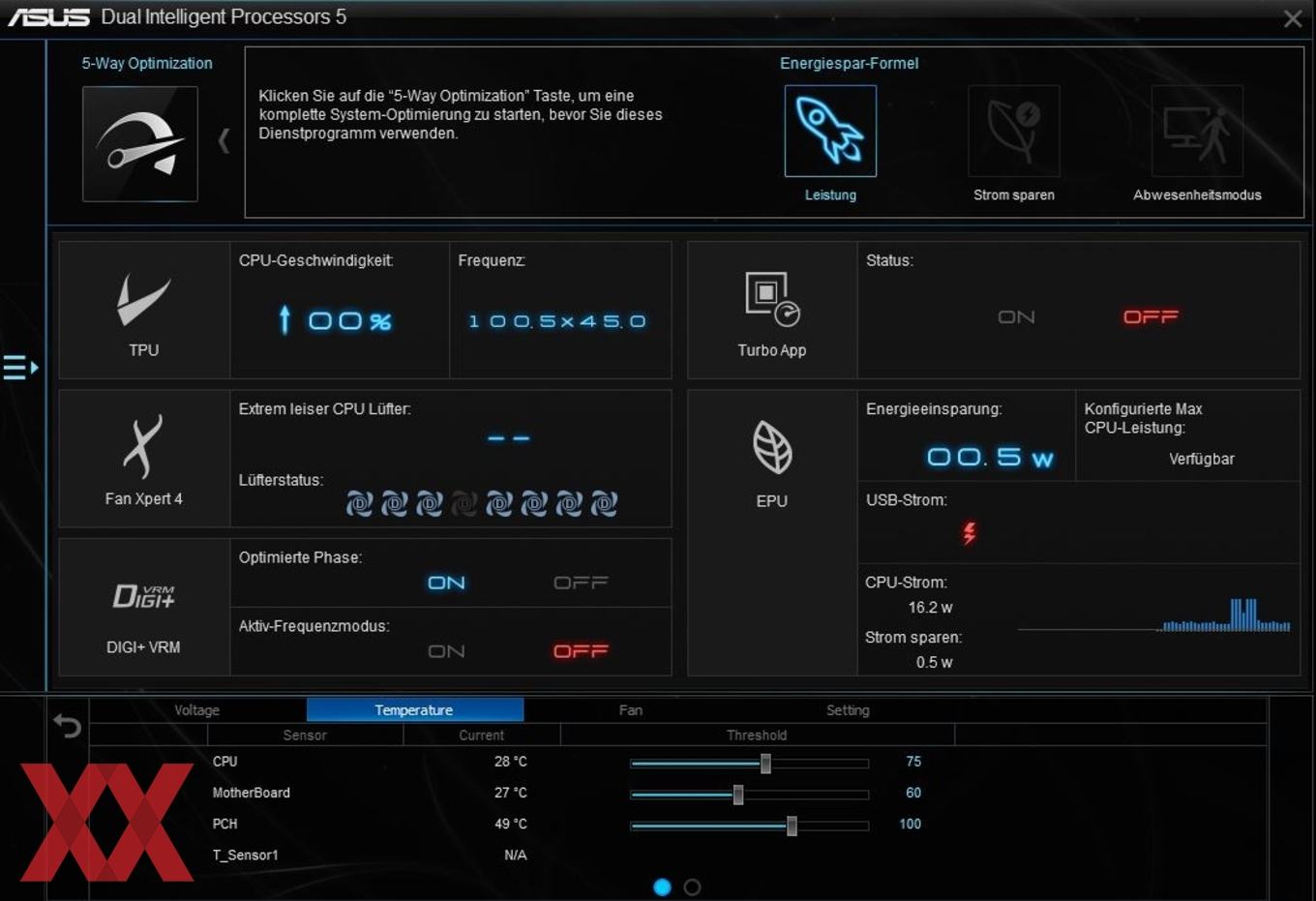This screenshot has height=901, width=1316.
Task: Click the 100.5x45.0 frequency value
Action: pos(556,321)
